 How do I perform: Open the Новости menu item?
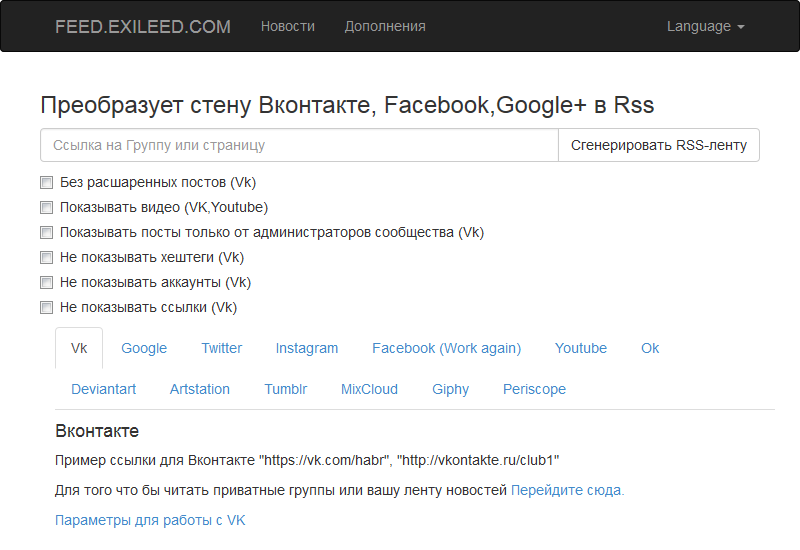point(288,27)
